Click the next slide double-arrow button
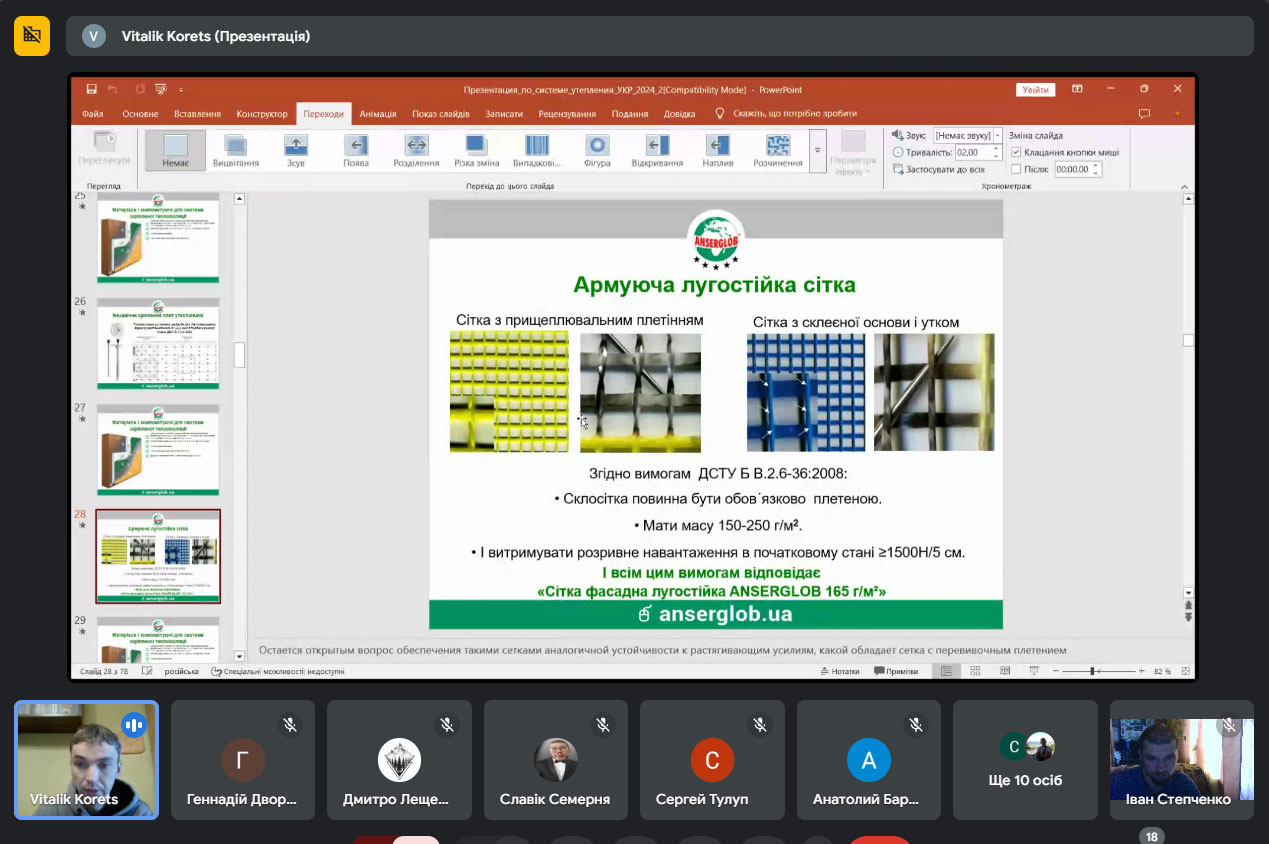 point(1188,617)
